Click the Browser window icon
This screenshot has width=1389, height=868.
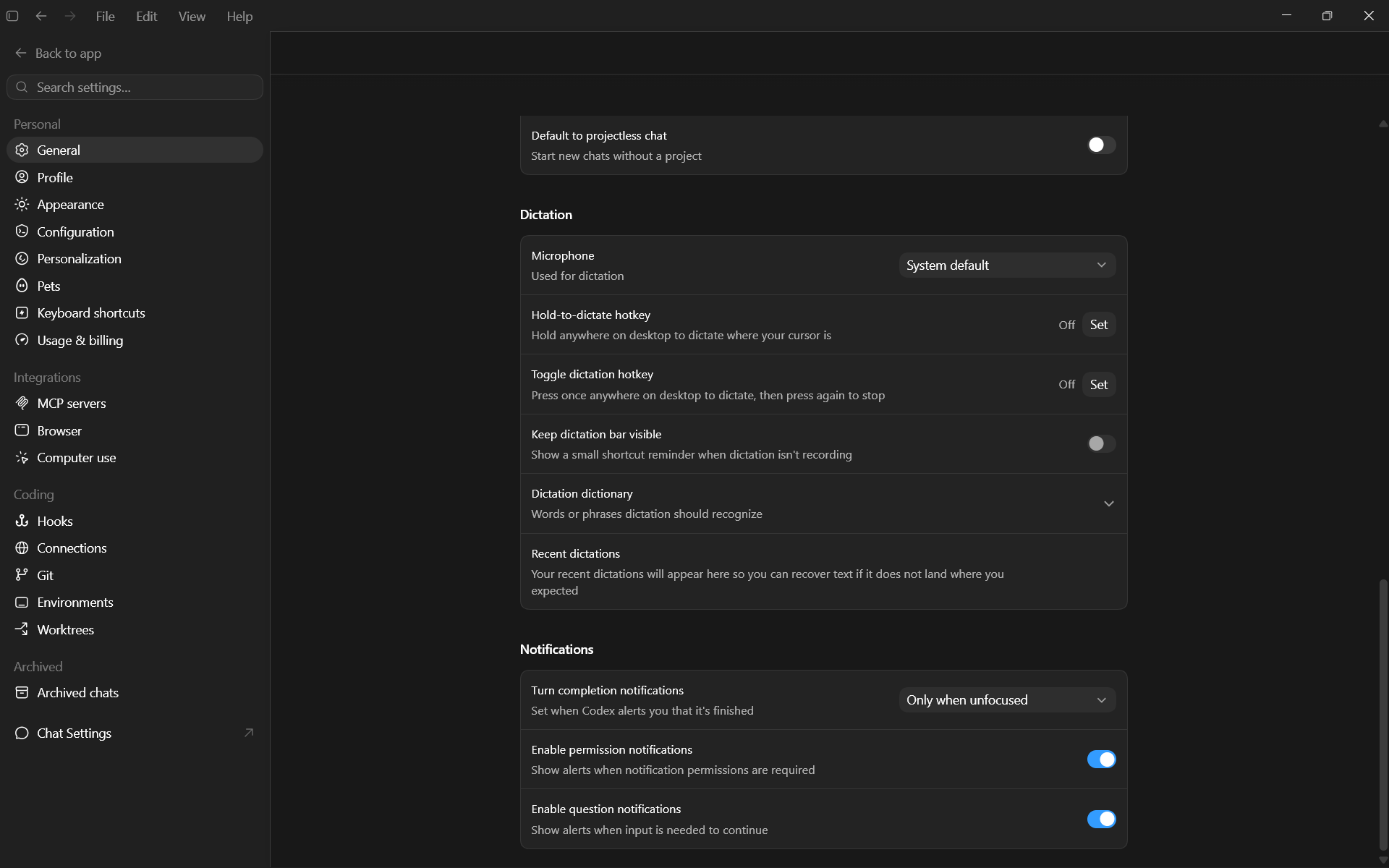(x=22, y=430)
